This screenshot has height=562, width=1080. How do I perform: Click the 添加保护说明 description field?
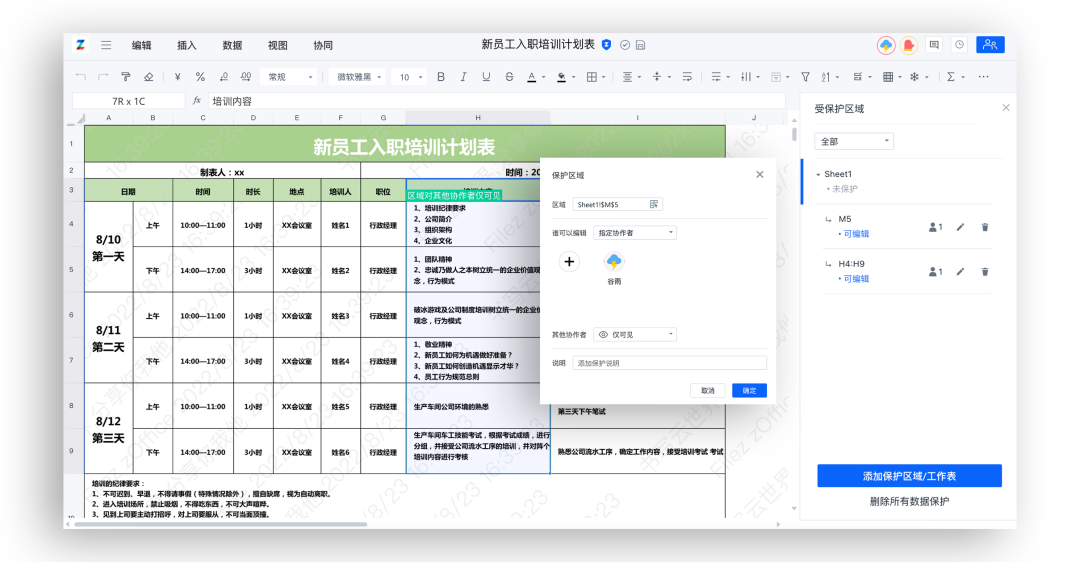click(669, 363)
